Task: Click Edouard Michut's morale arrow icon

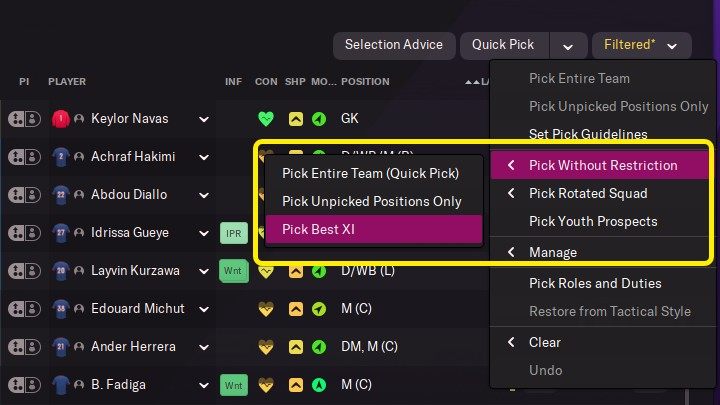Action: [318, 309]
